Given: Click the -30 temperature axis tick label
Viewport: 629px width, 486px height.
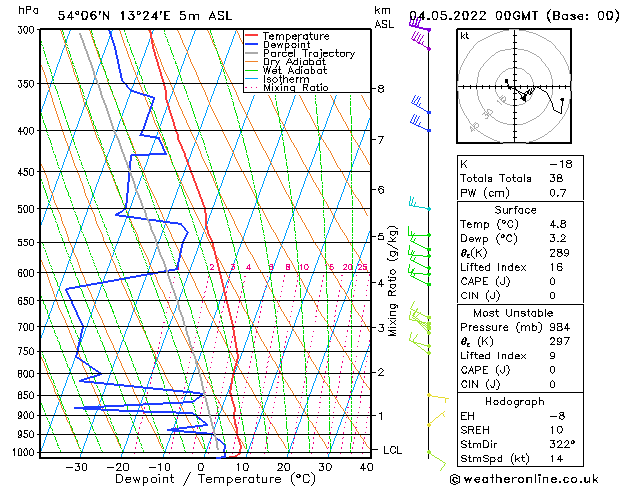Looking at the screenshot, I should click(76, 467).
